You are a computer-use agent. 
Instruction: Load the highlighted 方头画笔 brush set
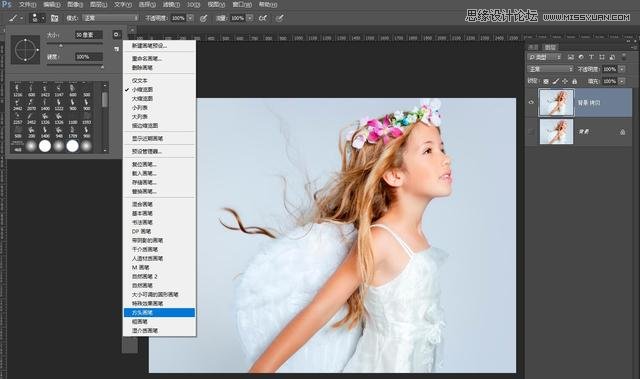pos(159,313)
